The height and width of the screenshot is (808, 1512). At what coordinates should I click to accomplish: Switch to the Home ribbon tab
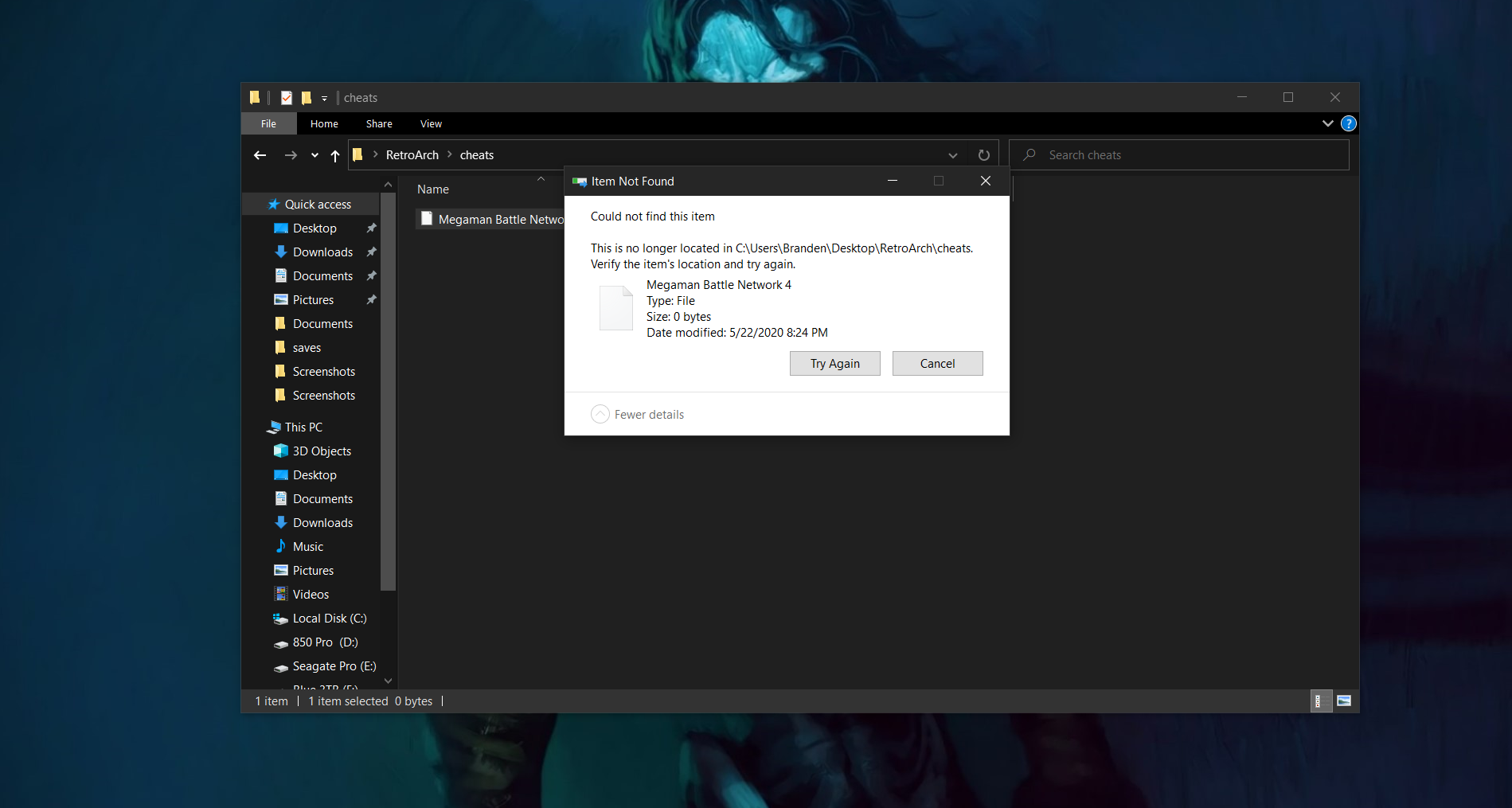pyautogui.click(x=323, y=123)
